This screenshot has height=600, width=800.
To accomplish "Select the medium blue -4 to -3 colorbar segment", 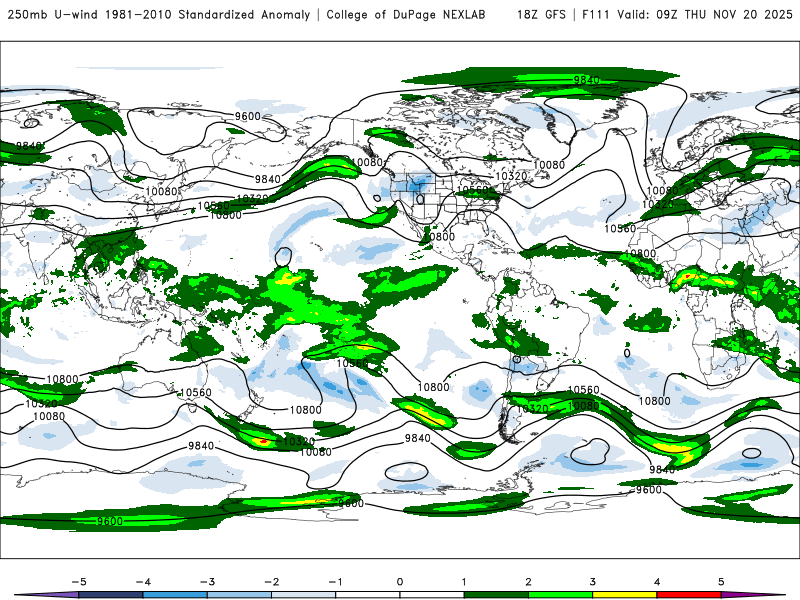I will pyautogui.click(x=175, y=595).
